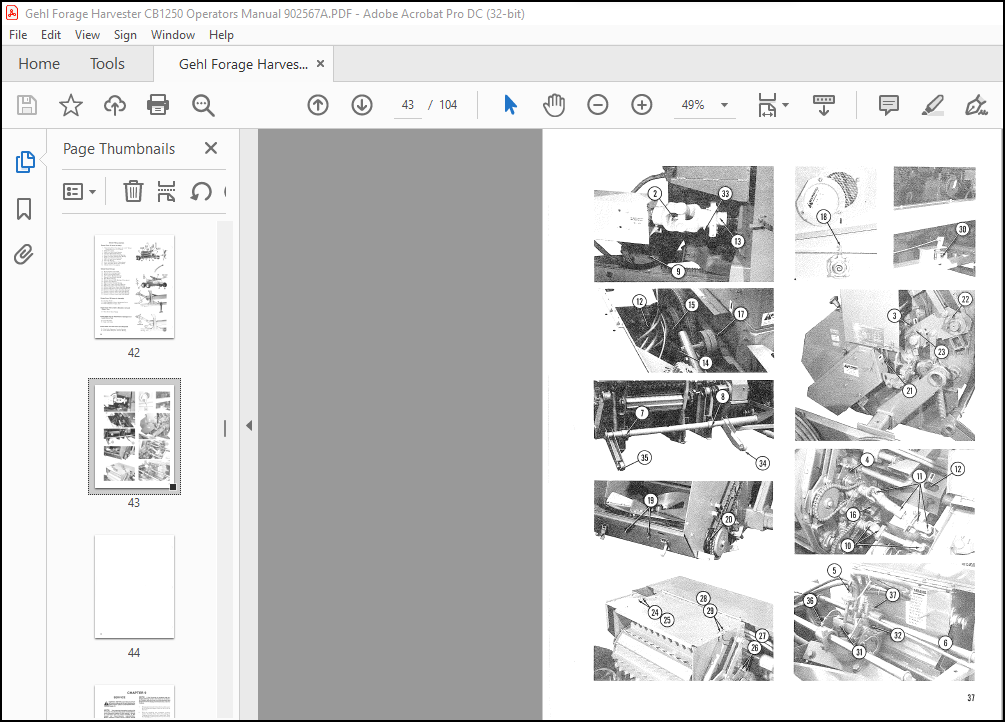Viewport: 1005px width, 722px height.
Task: Print the document using printer icon
Action: coord(158,105)
